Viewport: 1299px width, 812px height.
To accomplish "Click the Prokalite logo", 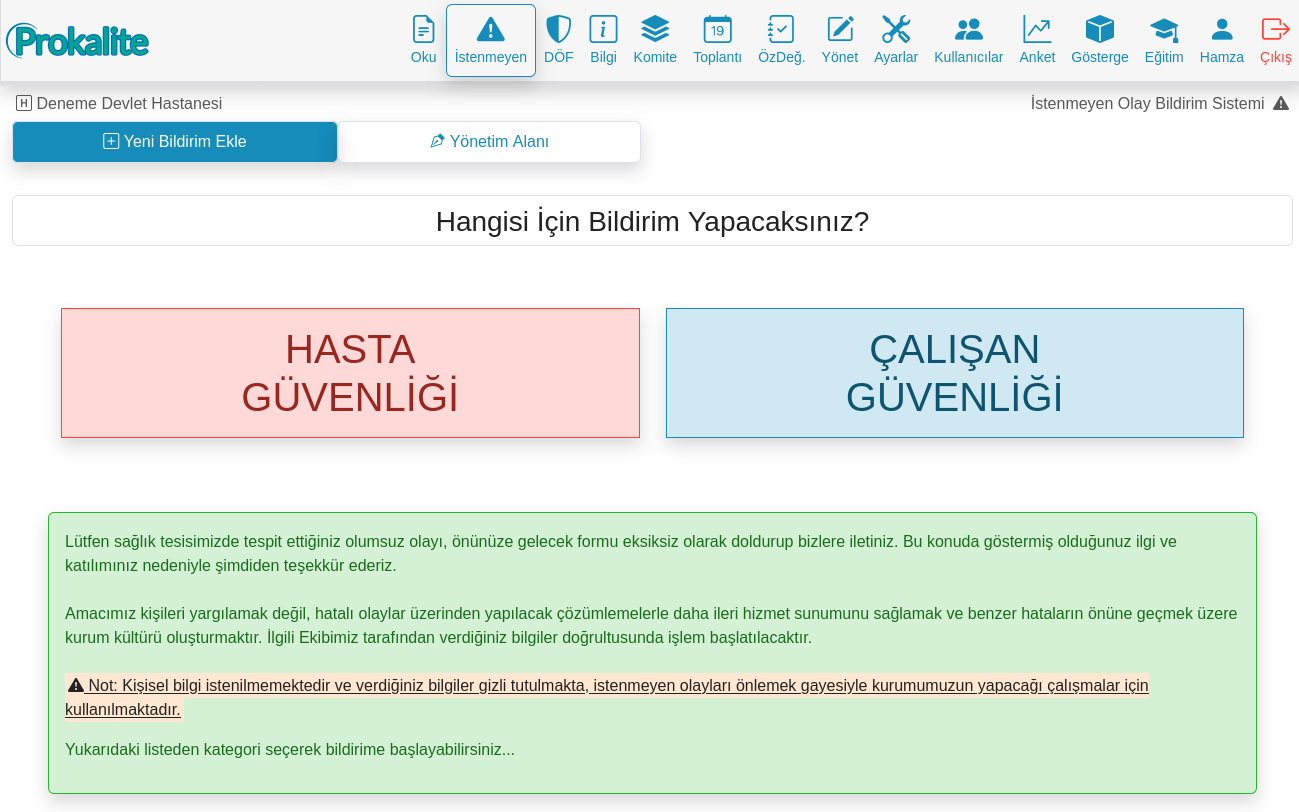I will click(77, 40).
